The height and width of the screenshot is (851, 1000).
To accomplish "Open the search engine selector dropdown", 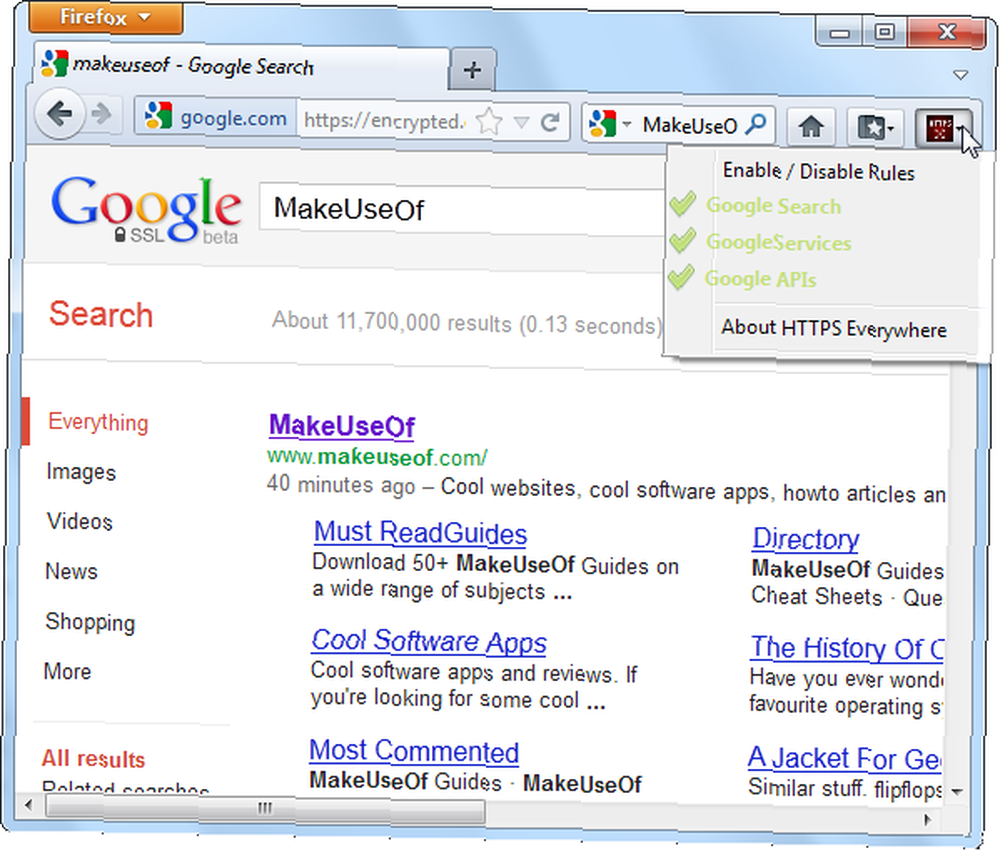I will click(x=626, y=124).
